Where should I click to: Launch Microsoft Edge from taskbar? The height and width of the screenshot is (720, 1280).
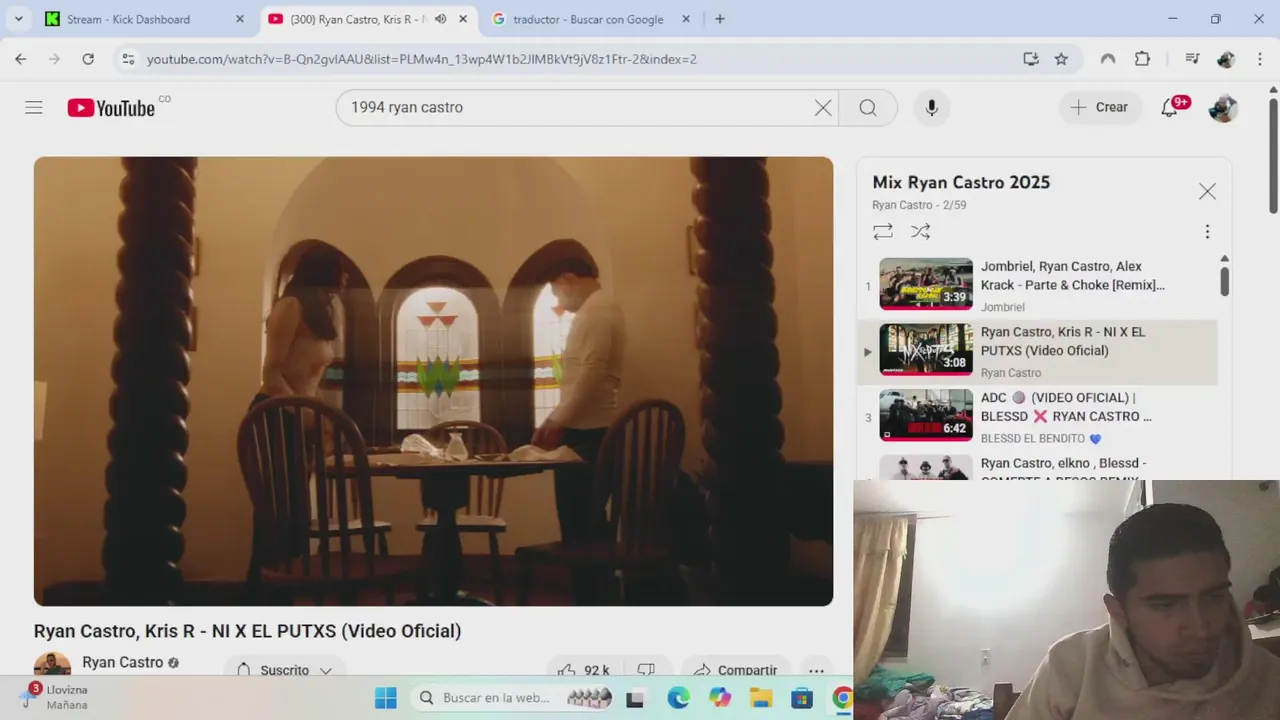(678, 698)
